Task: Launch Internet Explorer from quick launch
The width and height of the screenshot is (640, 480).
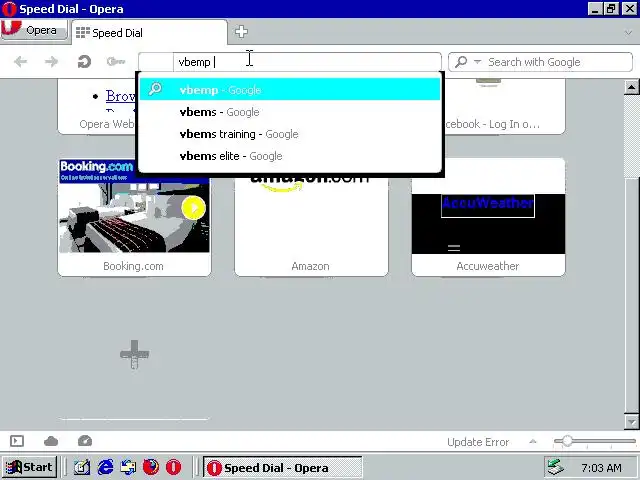Action: pos(105,467)
